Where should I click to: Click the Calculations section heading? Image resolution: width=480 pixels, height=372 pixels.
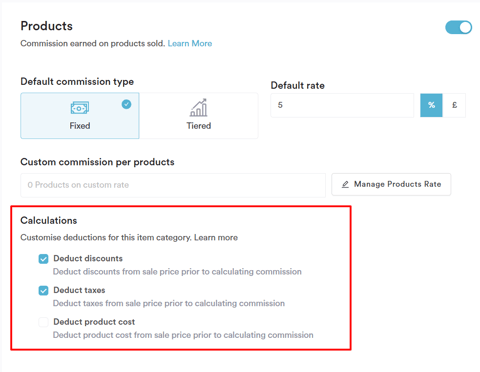click(49, 221)
